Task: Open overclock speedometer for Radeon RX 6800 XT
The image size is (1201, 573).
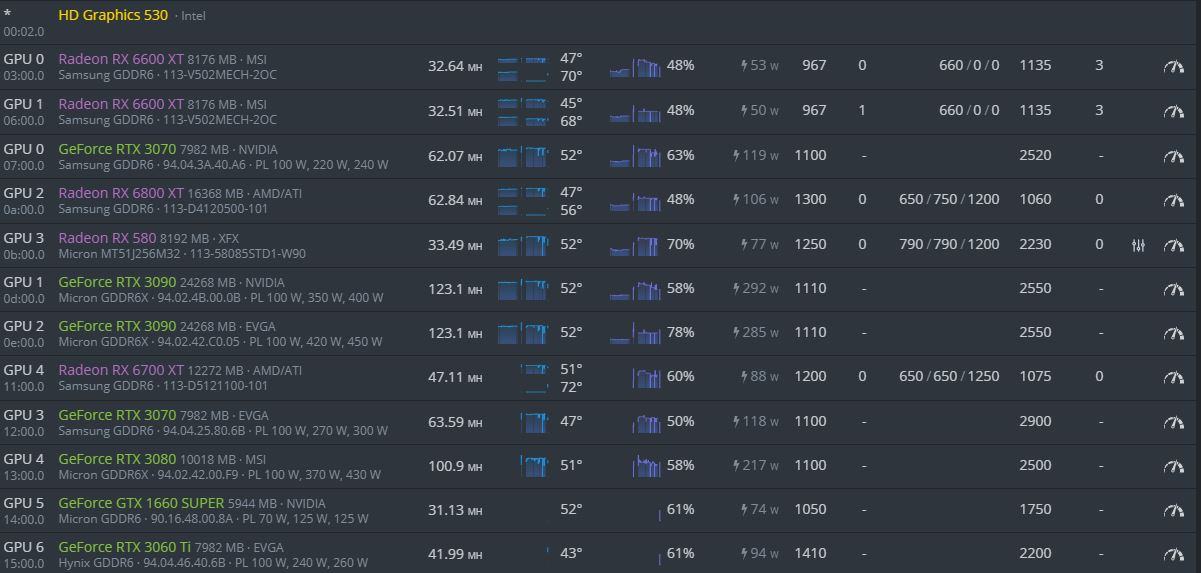Action: click(x=1173, y=200)
